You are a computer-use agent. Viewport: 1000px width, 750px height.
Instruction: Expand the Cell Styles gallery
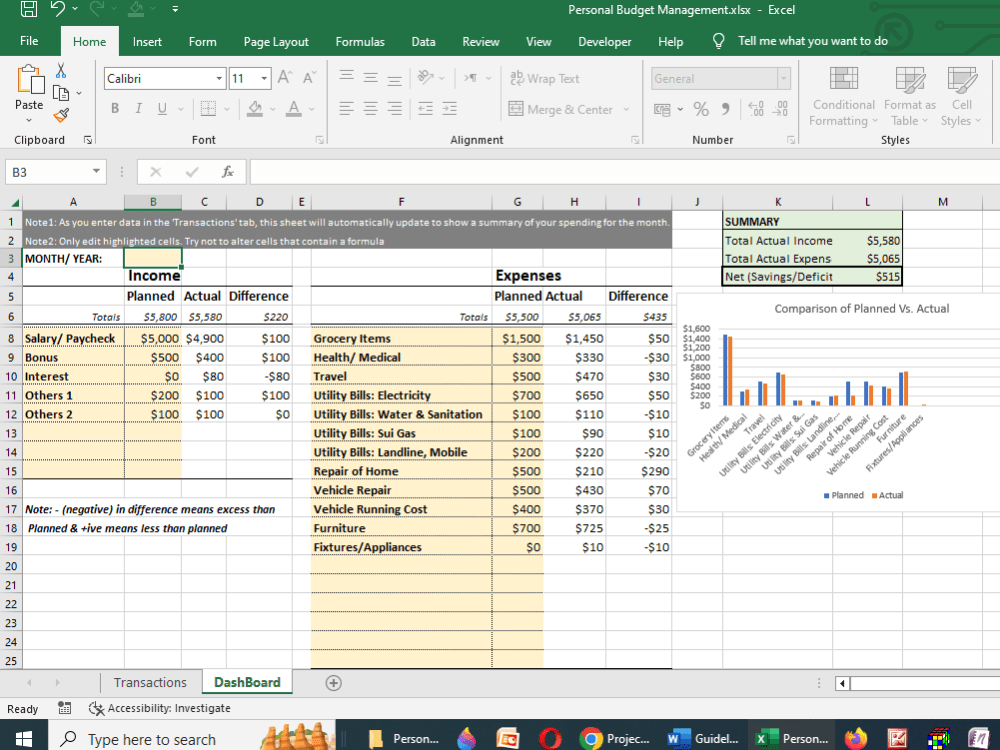tap(961, 97)
